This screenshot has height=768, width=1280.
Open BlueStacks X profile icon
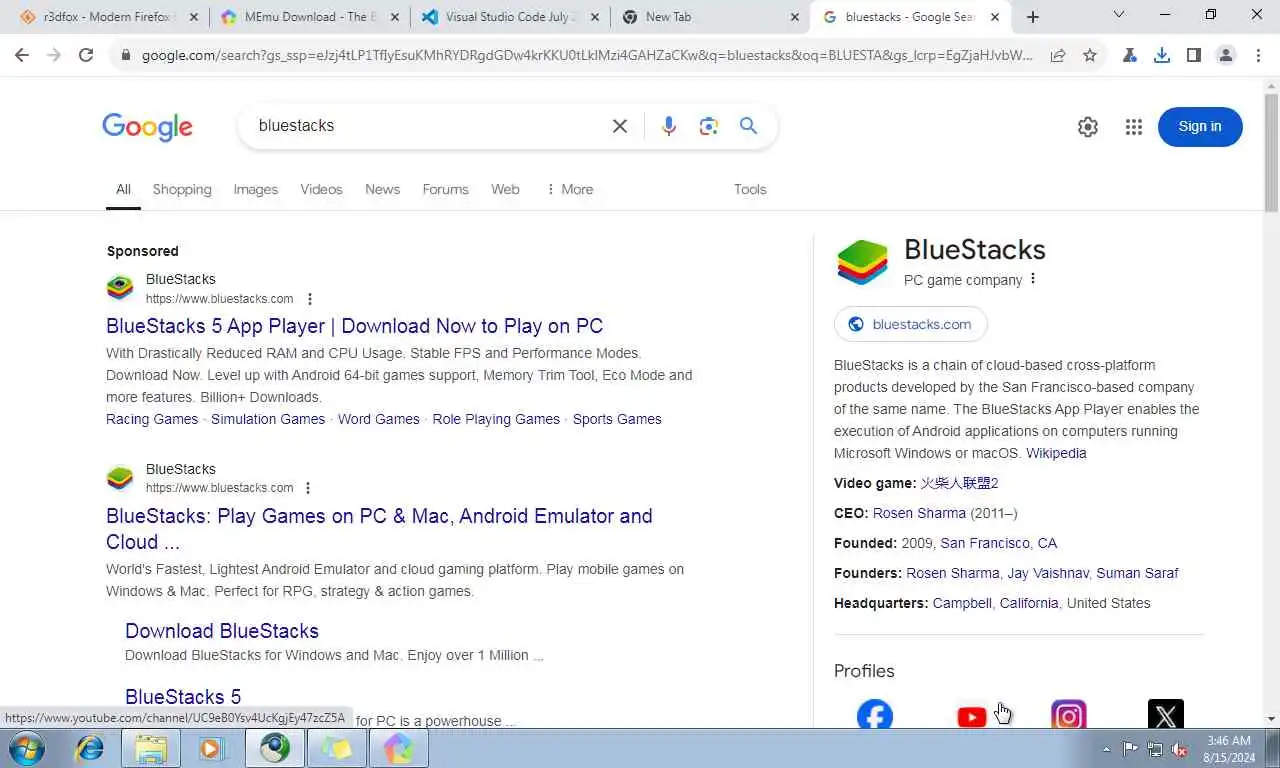tap(1166, 716)
